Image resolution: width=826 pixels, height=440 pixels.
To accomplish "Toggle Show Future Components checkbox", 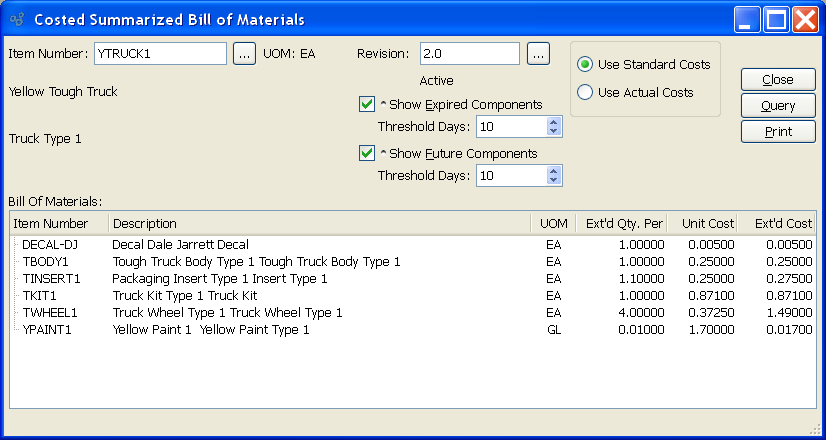I will click(366, 154).
